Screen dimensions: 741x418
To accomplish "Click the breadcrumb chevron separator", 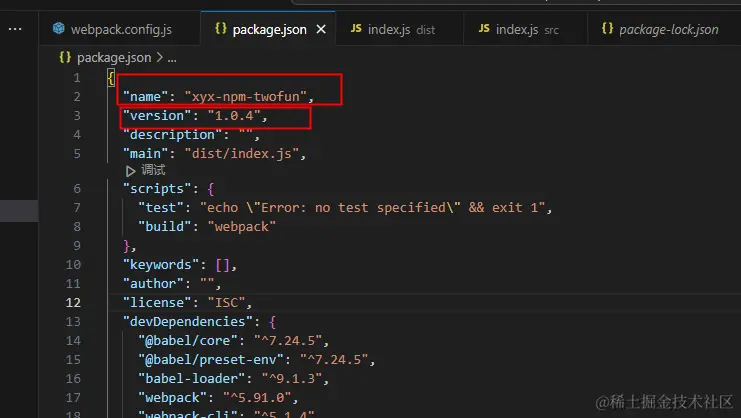I will [x=159, y=58].
